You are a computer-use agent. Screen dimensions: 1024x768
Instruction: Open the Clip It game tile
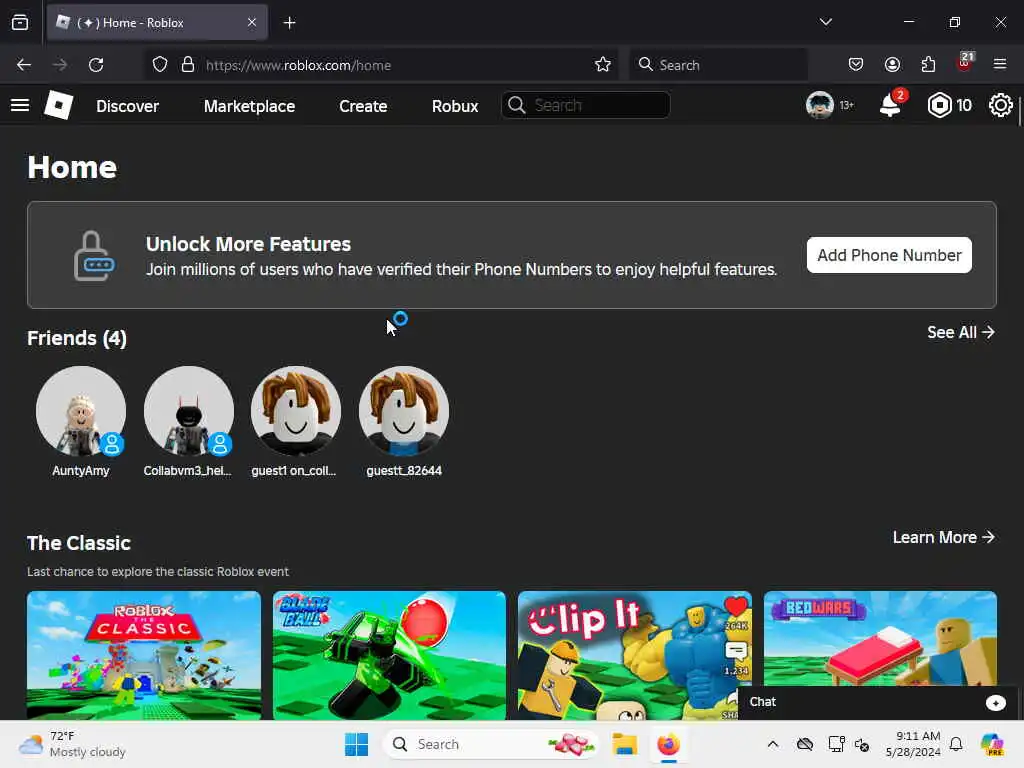(x=635, y=655)
